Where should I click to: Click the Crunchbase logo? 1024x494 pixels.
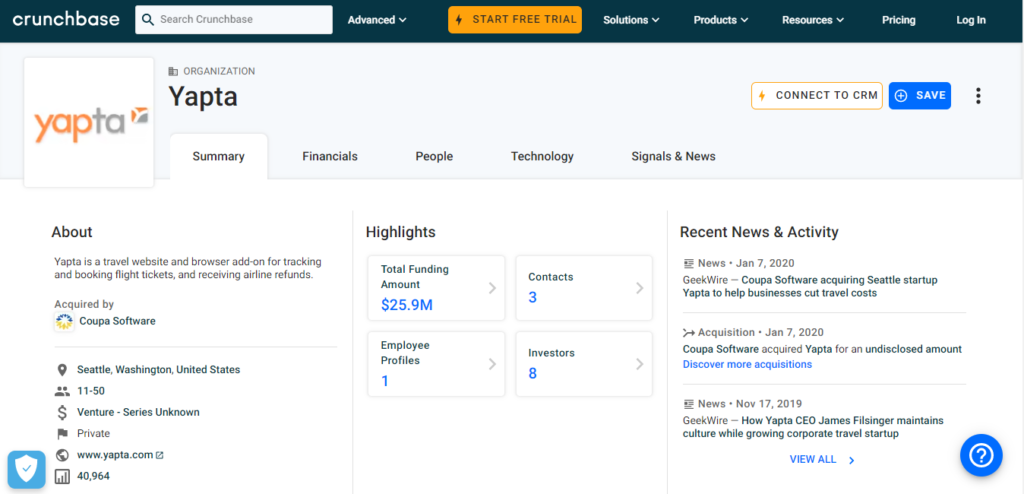(66, 19)
